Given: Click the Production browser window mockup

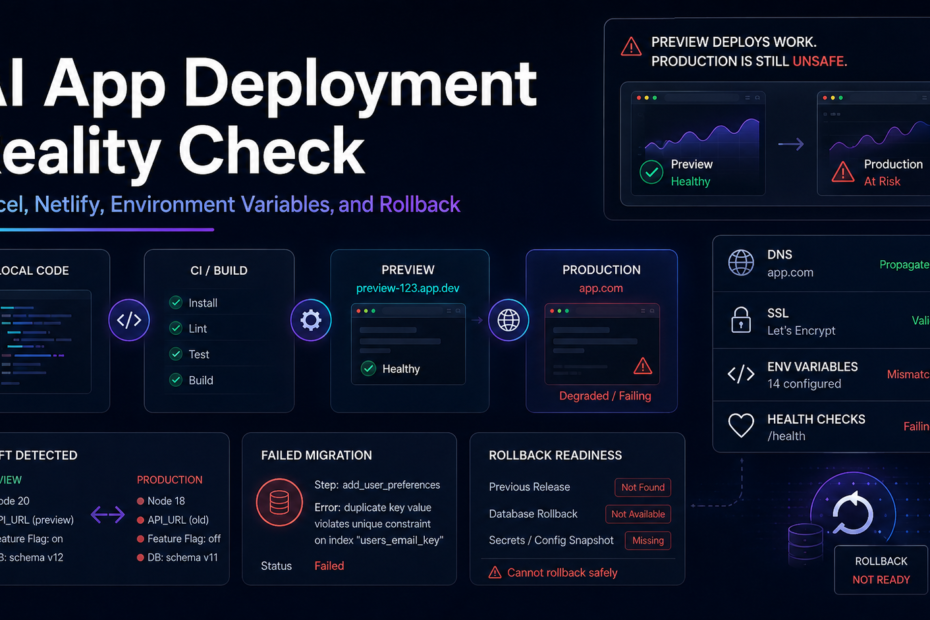Looking at the screenshot, I should [x=602, y=344].
